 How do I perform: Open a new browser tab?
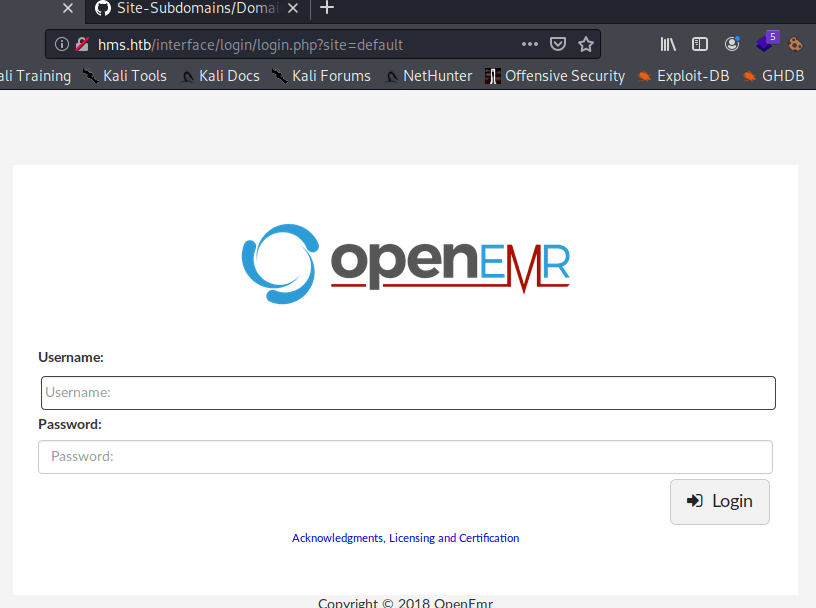click(327, 8)
